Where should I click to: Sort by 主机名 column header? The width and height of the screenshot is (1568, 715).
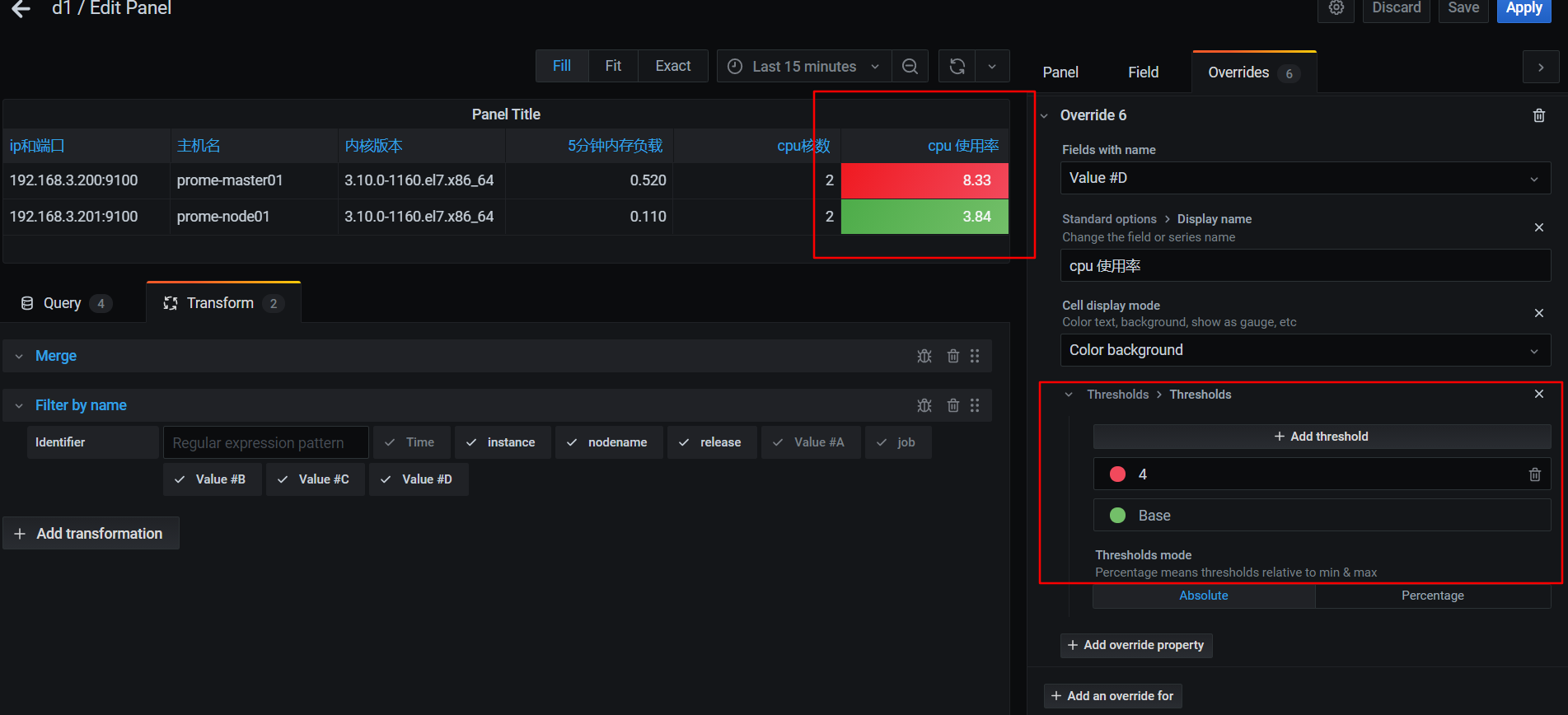tap(199, 146)
